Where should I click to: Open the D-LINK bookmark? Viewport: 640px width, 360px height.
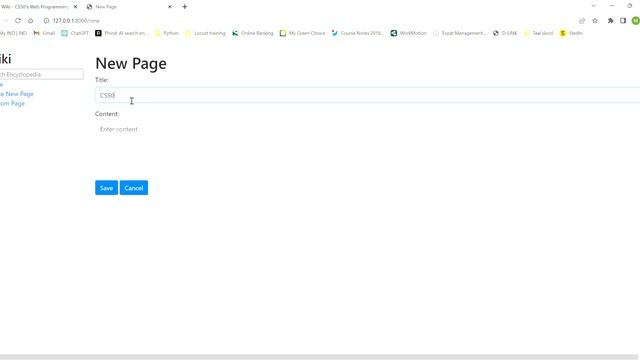[505, 33]
